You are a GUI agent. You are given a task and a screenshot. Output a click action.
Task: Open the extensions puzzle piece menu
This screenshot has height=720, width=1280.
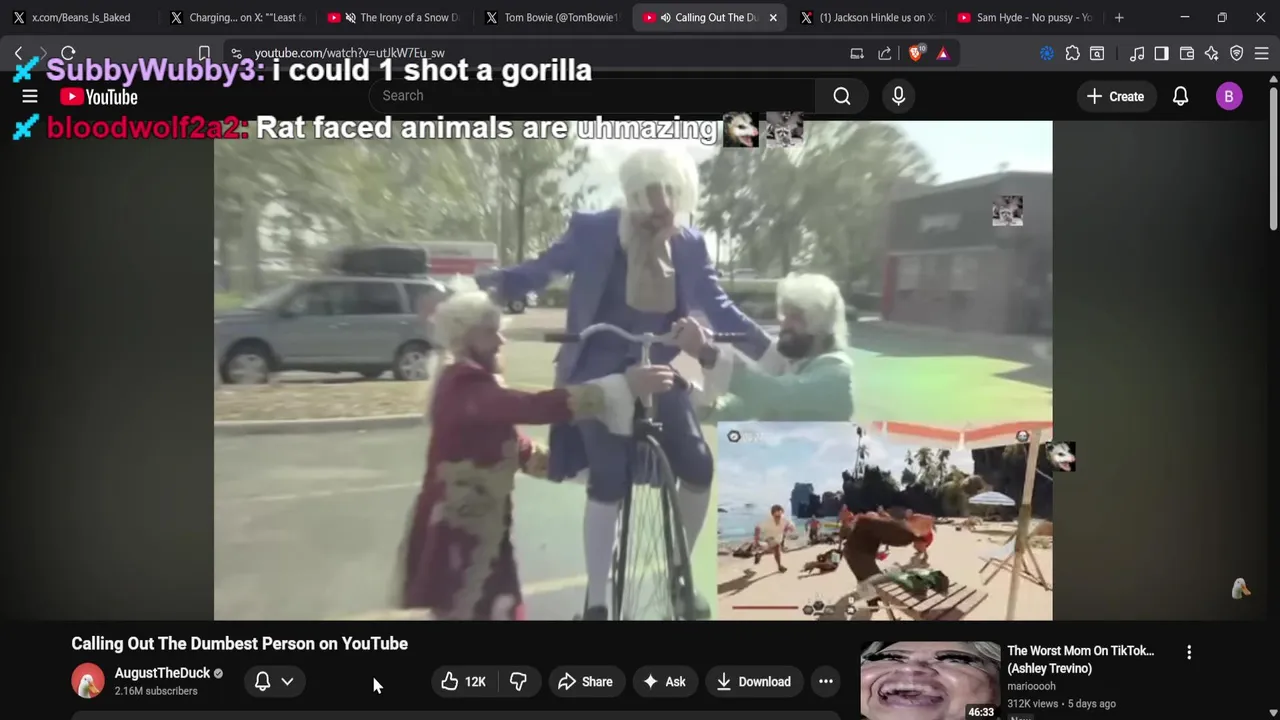pos(1072,53)
